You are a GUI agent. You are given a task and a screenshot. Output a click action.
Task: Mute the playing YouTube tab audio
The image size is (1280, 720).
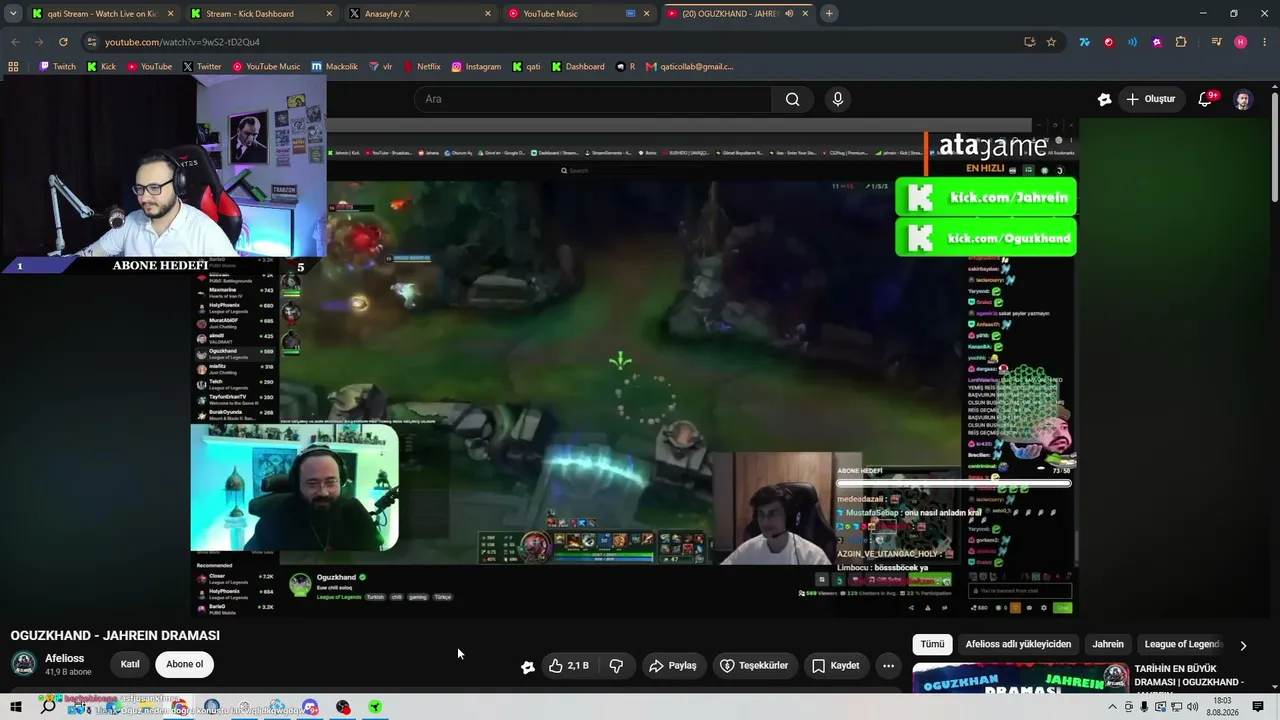[x=789, y=14]
